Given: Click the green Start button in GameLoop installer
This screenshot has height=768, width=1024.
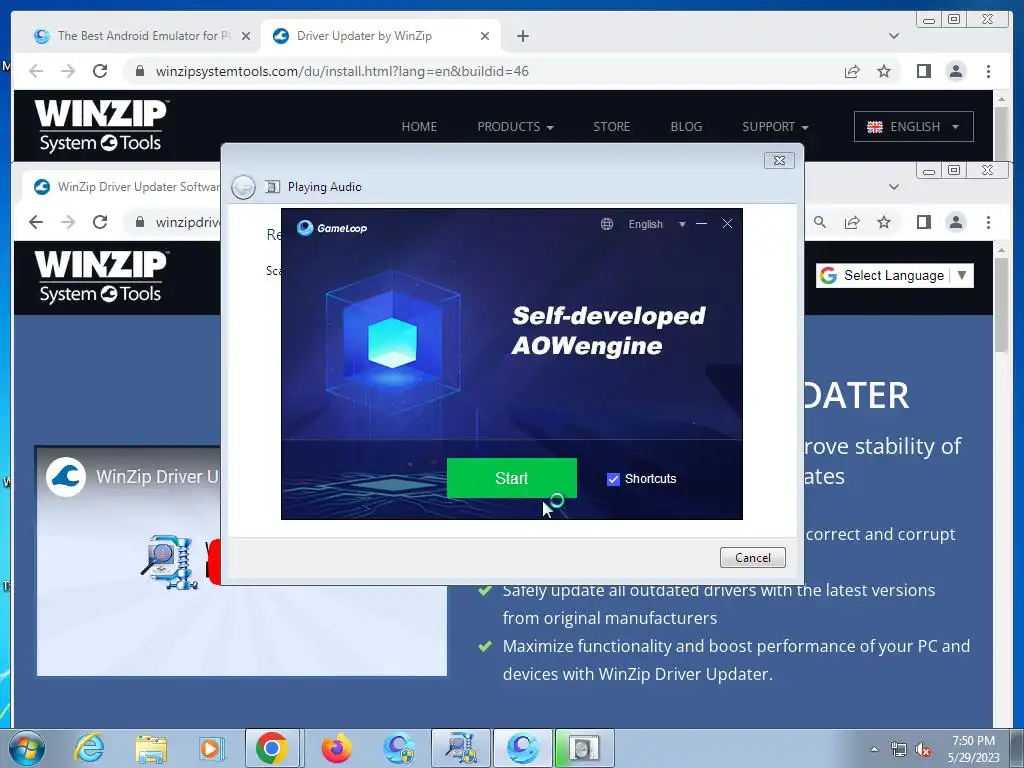Looking at the screenshot, I should (511, 478).
